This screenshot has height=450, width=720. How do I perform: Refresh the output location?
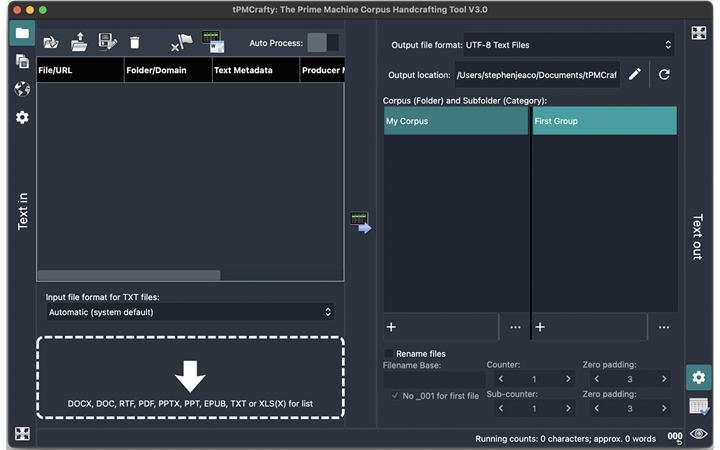point(664,74)
